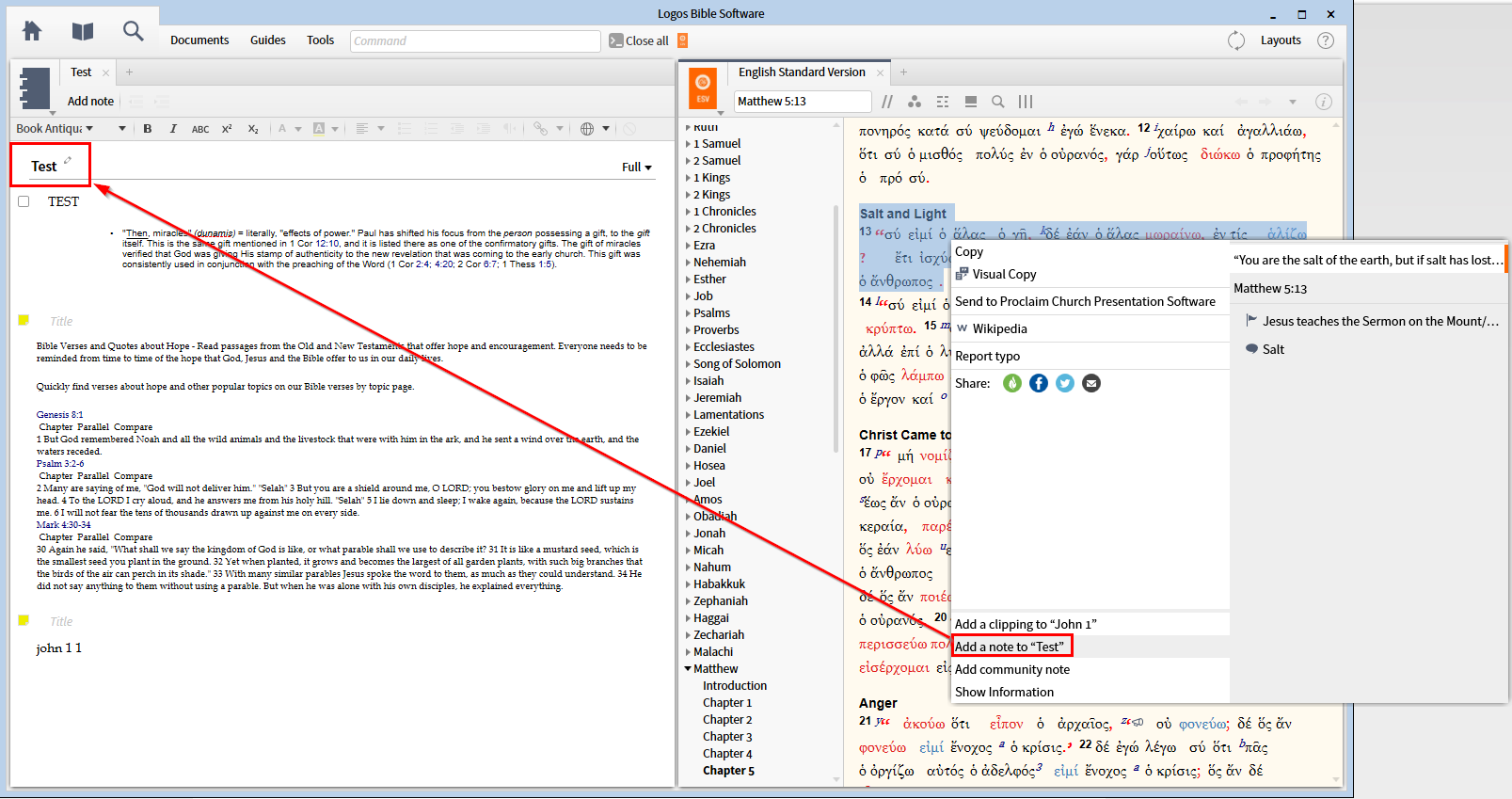
Task: Click the ESV resource cover icon
Action: pos(703,88)
